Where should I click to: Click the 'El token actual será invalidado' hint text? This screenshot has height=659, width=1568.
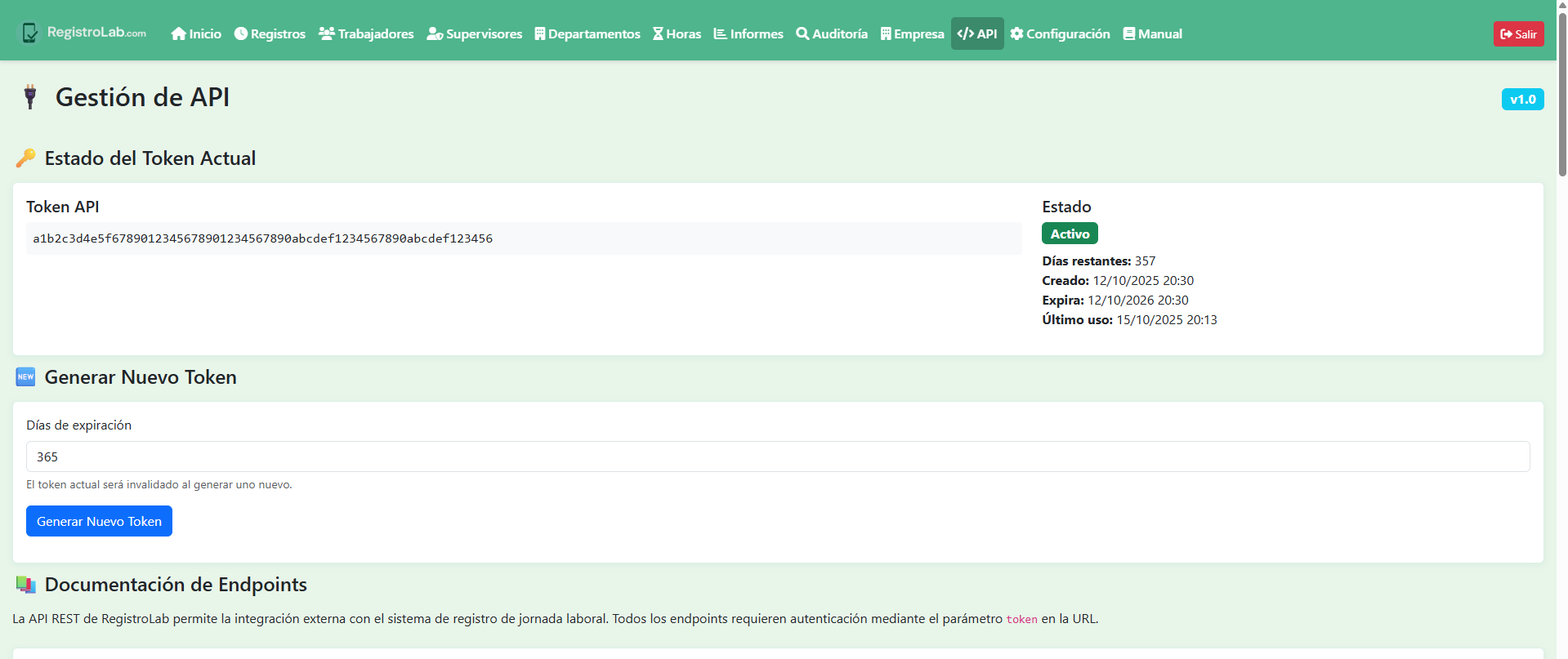(159, 484)
